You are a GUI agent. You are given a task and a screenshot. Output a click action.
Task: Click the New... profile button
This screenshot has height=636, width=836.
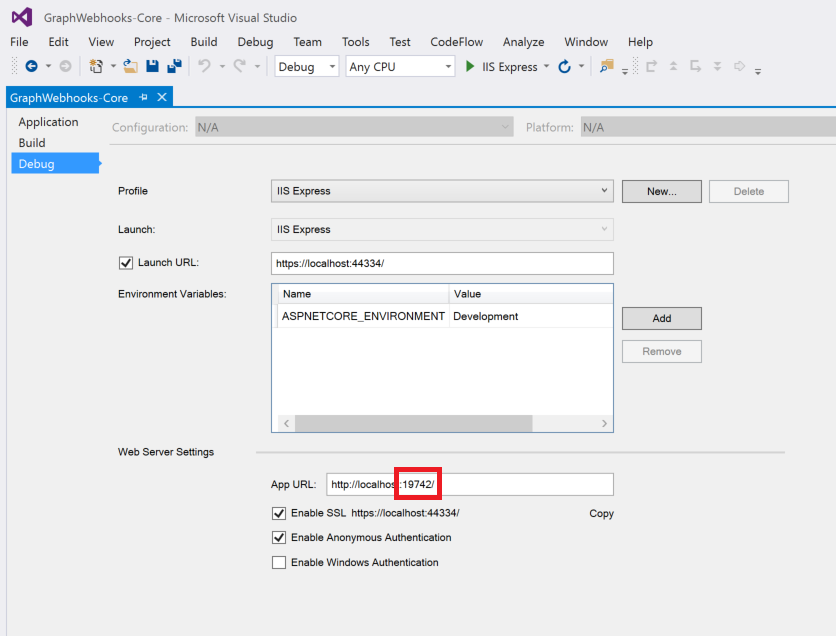click(662, 191)
